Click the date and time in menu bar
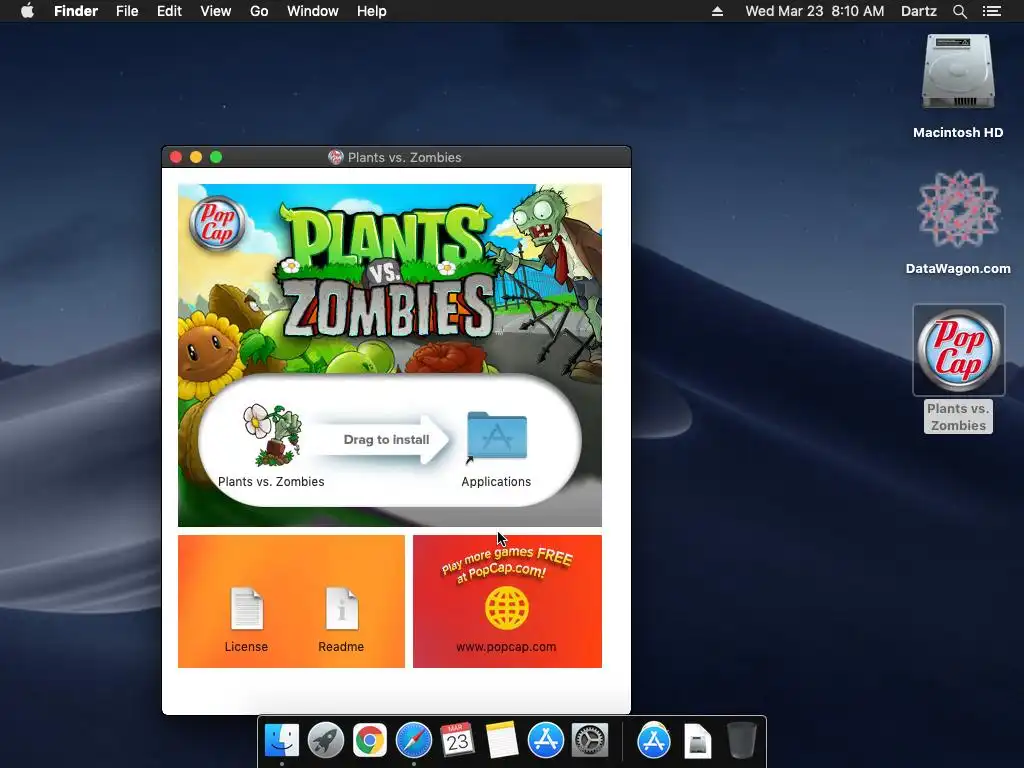Image resolution: width=1024 pixels, height=768 pixels. [x=814, y=11]
